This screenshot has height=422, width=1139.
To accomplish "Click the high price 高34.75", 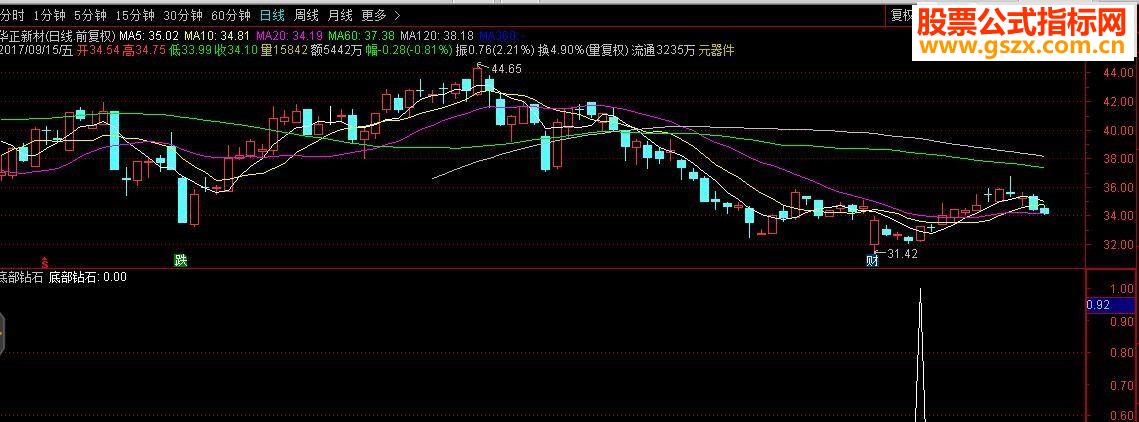I will tap(144, 51).
